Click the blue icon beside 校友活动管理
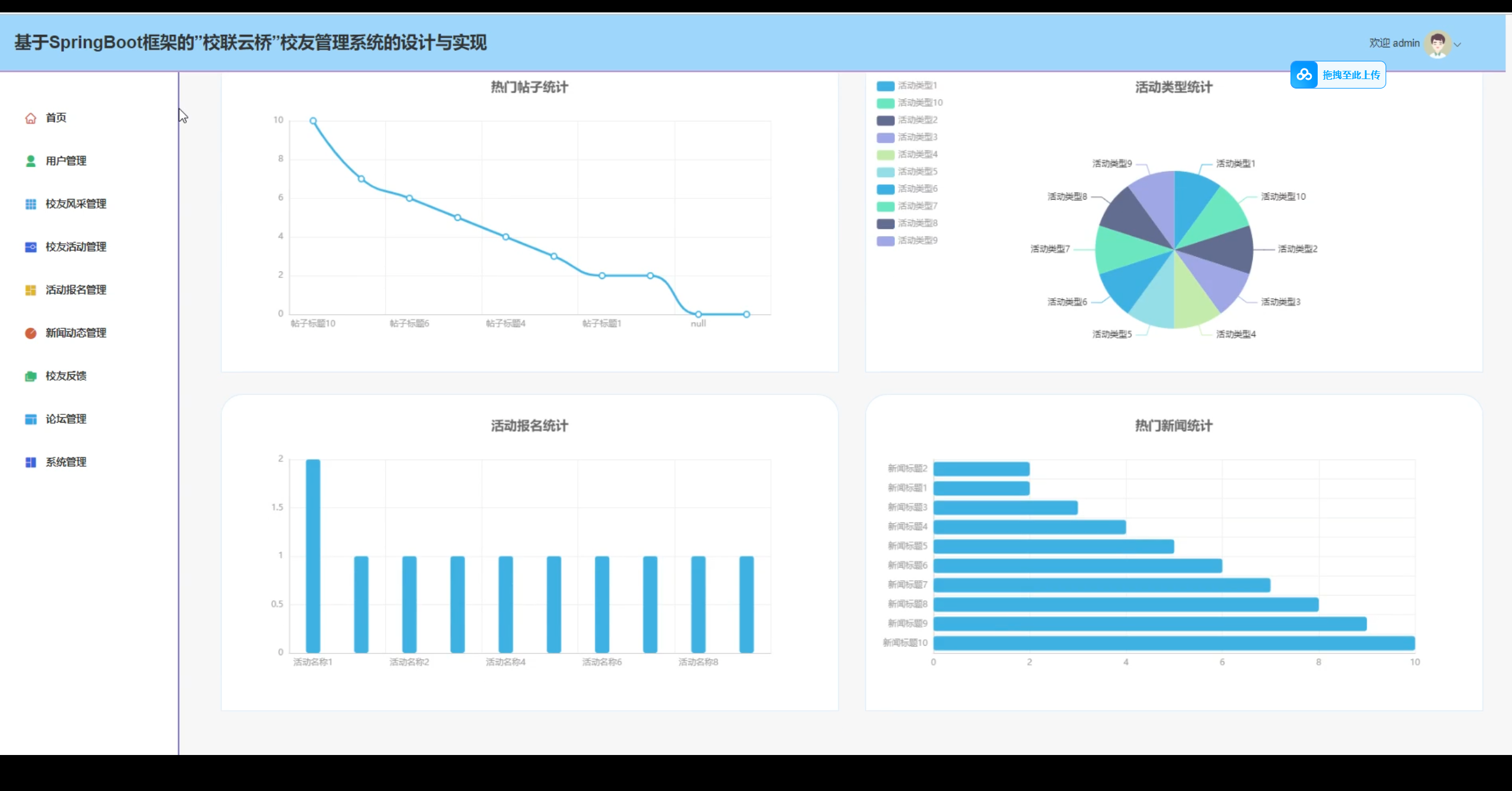This screenshot has width=1512, height=791. [x=31, y=247]
